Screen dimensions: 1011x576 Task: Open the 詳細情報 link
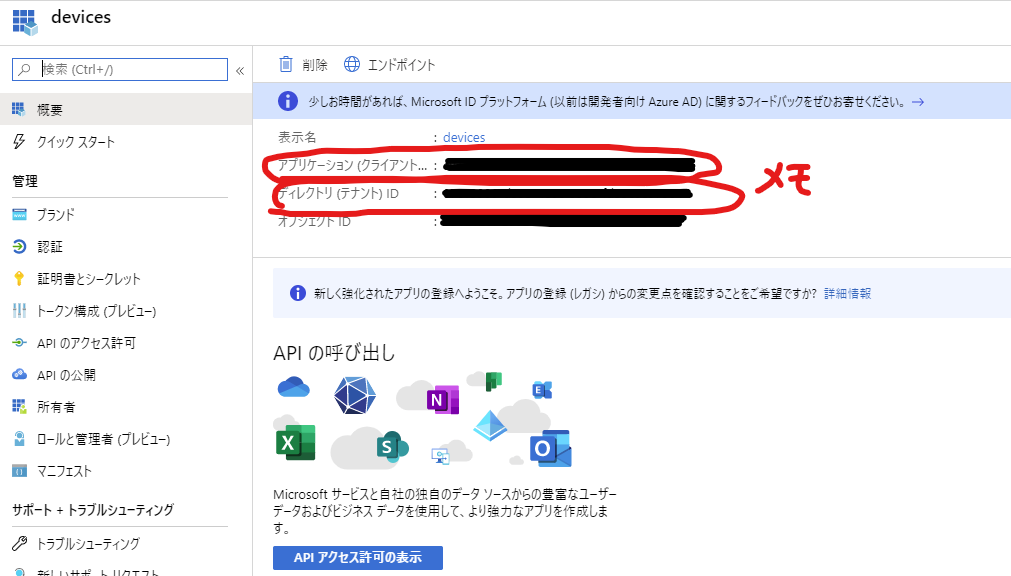coord(847,293)
